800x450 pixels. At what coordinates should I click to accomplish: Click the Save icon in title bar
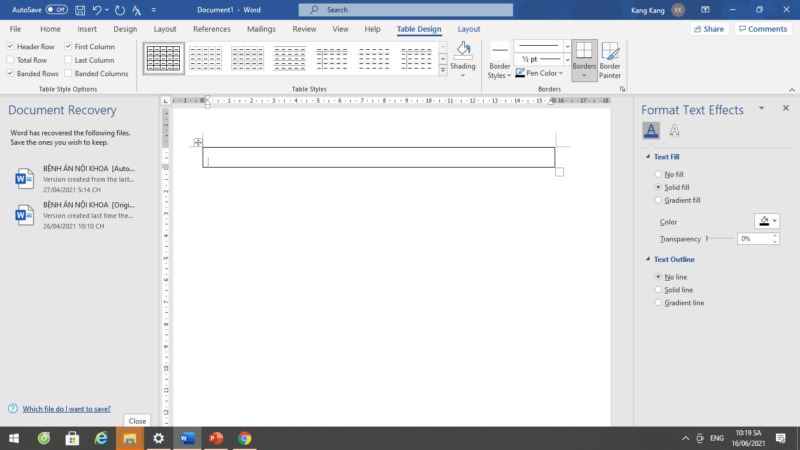[x=80, y=10]
